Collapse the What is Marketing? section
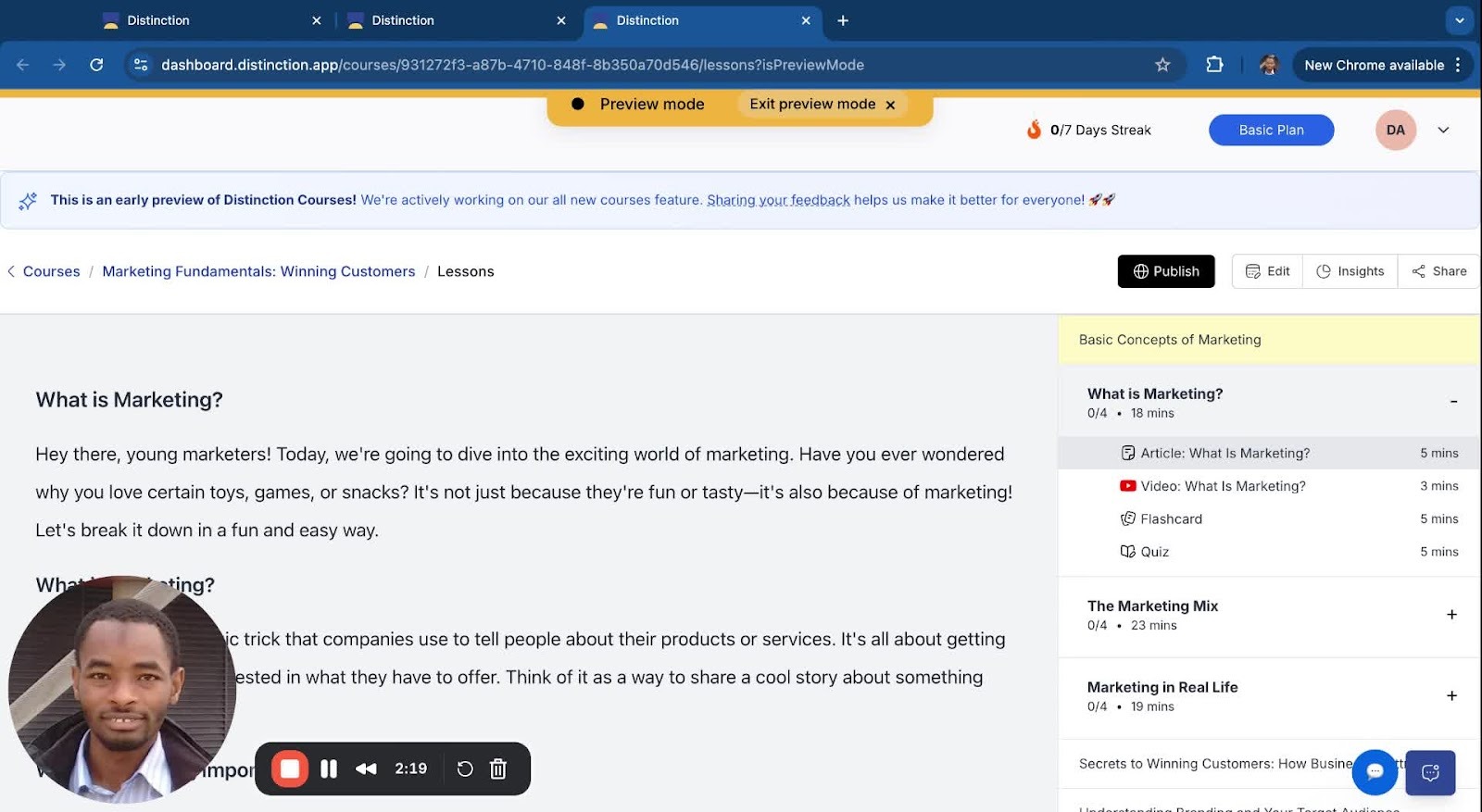The image size is (1482, 812). [1452, 402]
